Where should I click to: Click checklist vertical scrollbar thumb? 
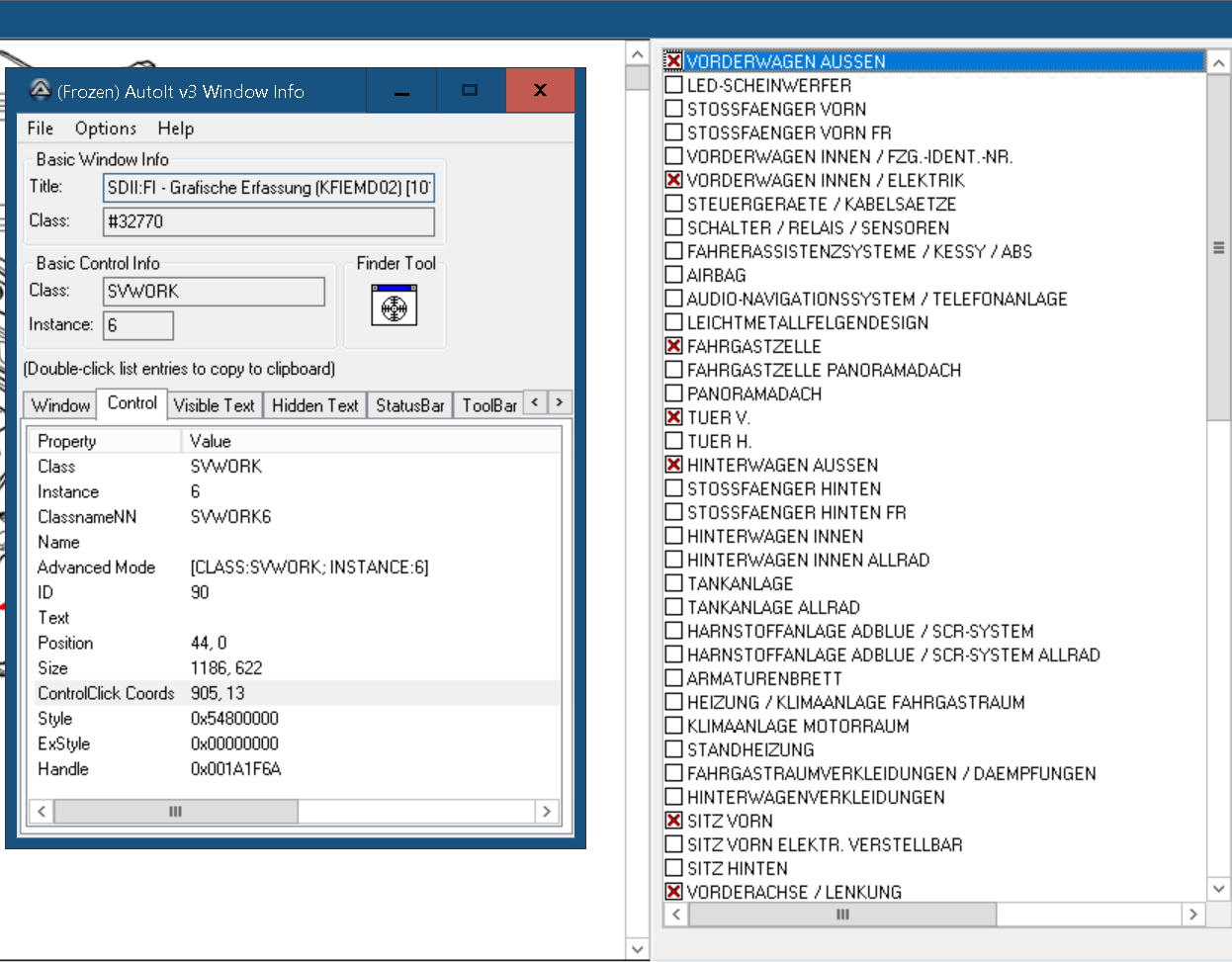[1219, 247]
